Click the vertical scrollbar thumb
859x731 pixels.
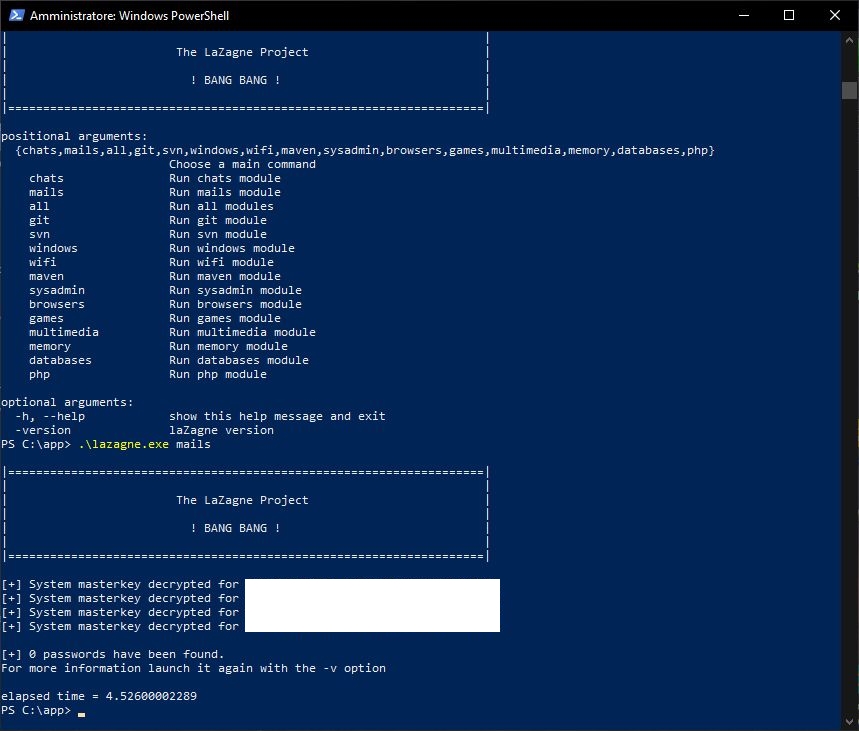[849, 90]
